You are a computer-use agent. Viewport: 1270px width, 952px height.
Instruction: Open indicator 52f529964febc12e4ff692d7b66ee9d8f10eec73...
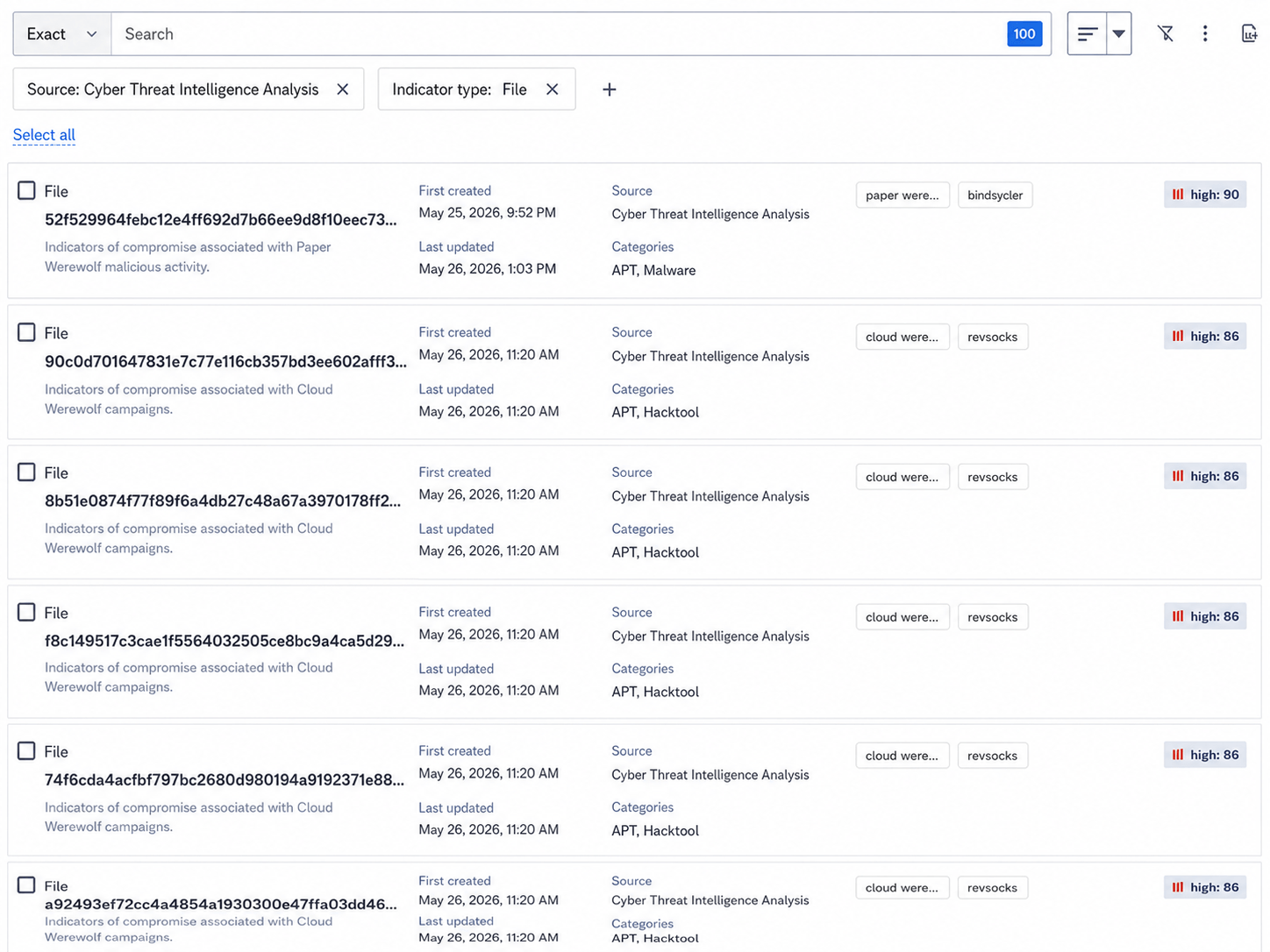tap(221, 219)
